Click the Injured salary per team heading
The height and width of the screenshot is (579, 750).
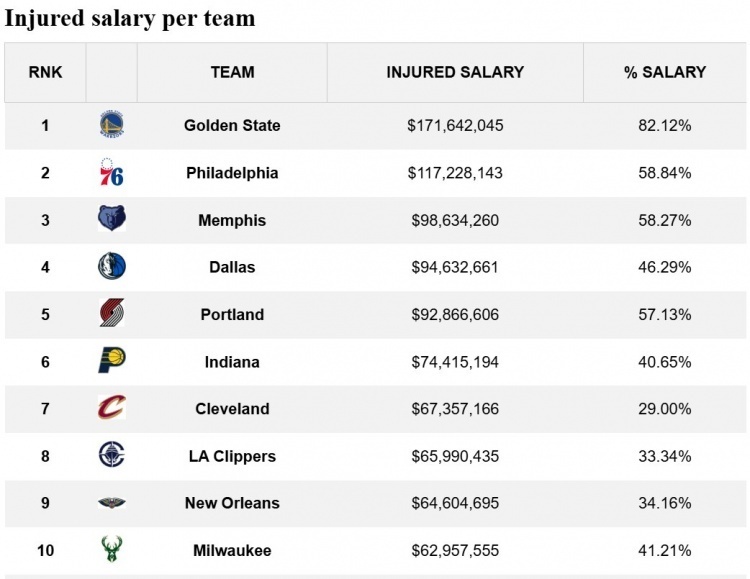pyautogui.click(x=130, y=18)
